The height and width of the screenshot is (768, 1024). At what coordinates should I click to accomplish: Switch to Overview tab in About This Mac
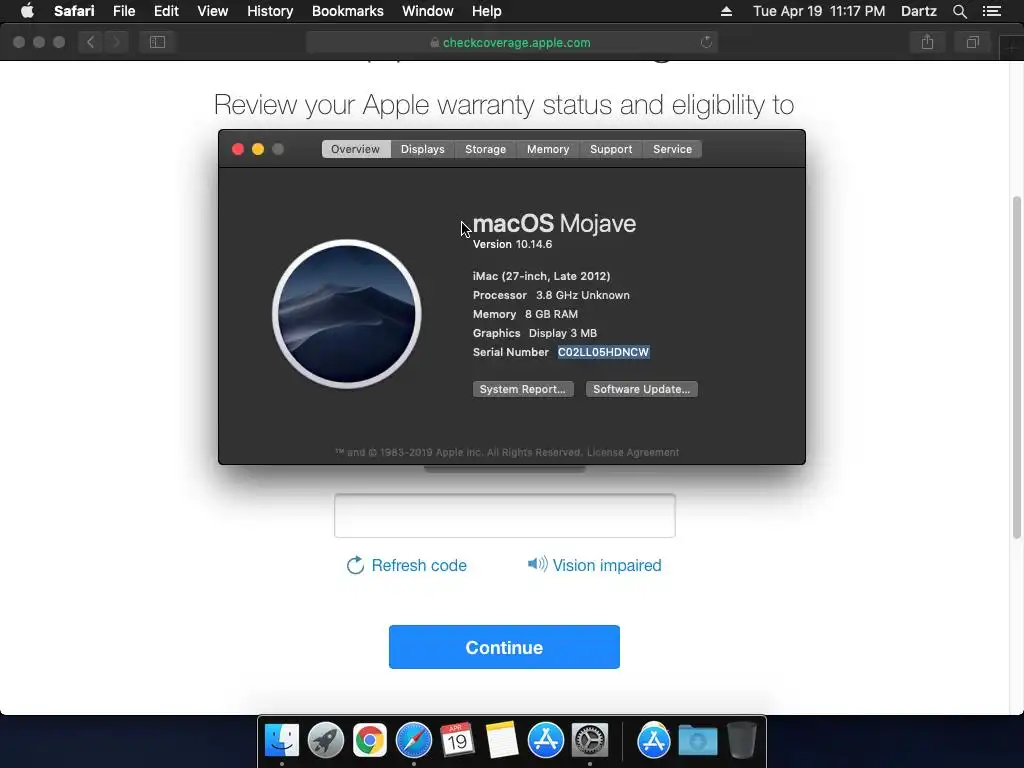pyautogui.click(x=355, y=149)
